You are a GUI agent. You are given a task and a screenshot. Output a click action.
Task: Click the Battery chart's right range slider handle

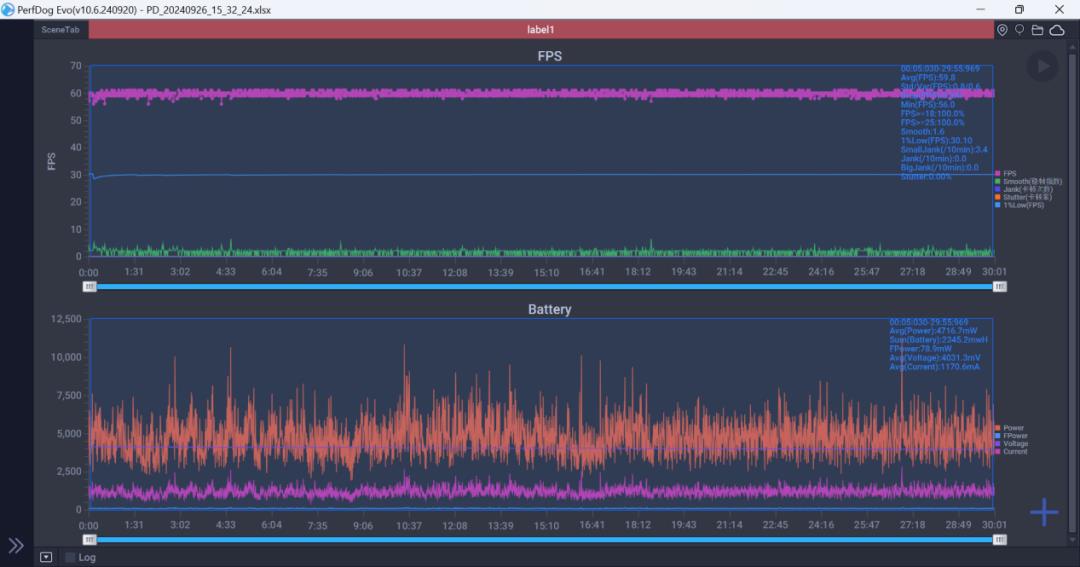point(1000,540)
